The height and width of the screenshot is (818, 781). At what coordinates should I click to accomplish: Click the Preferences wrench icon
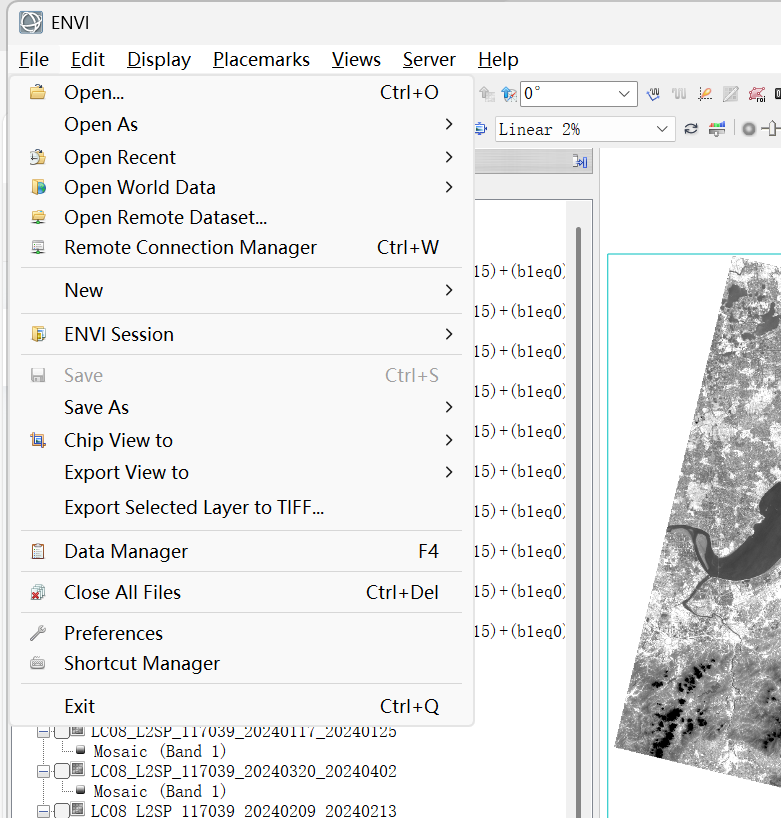[x=38, y=633]
